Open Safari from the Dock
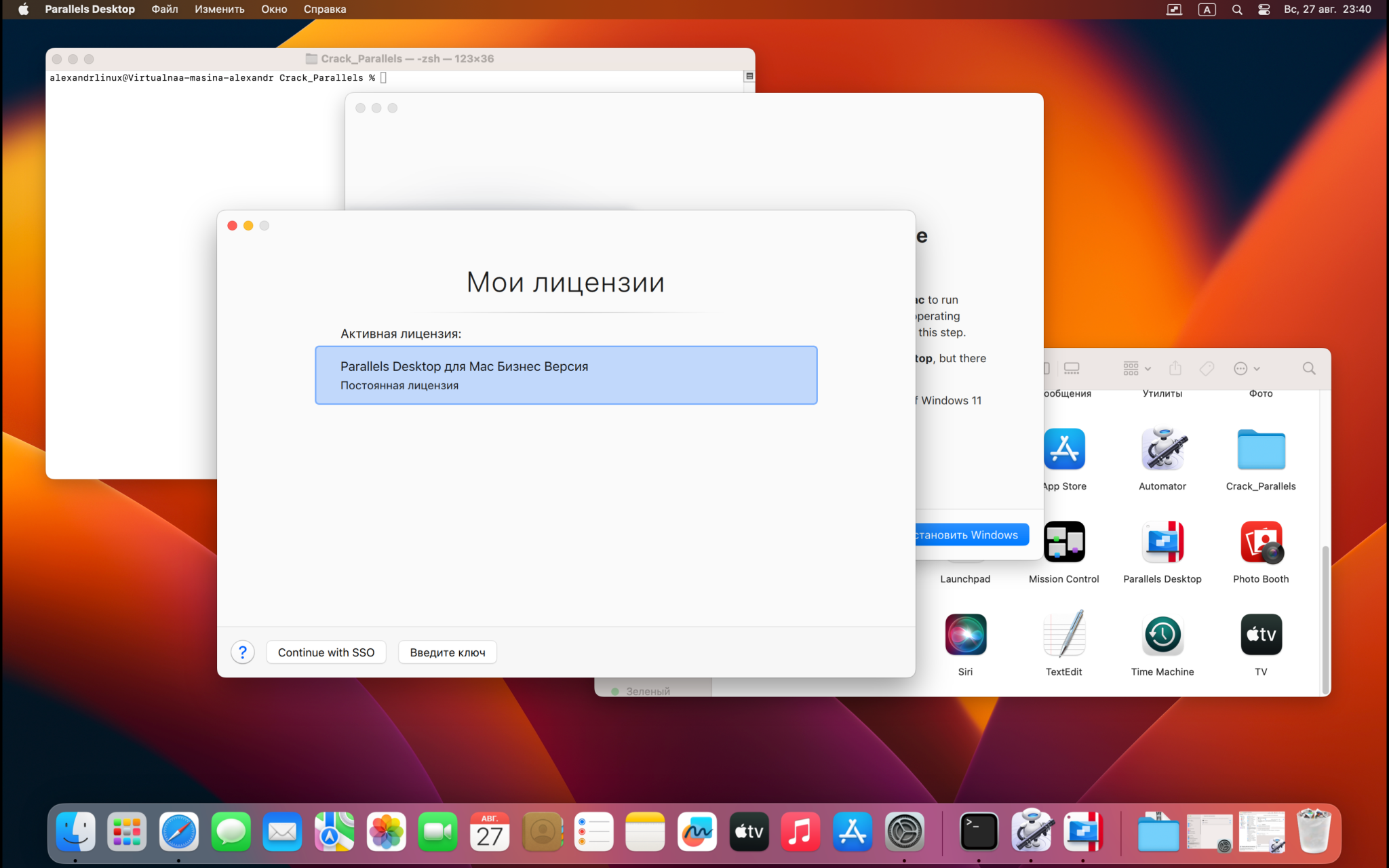The width and height of the screenshot is (1389, 868). pos(179,831)
